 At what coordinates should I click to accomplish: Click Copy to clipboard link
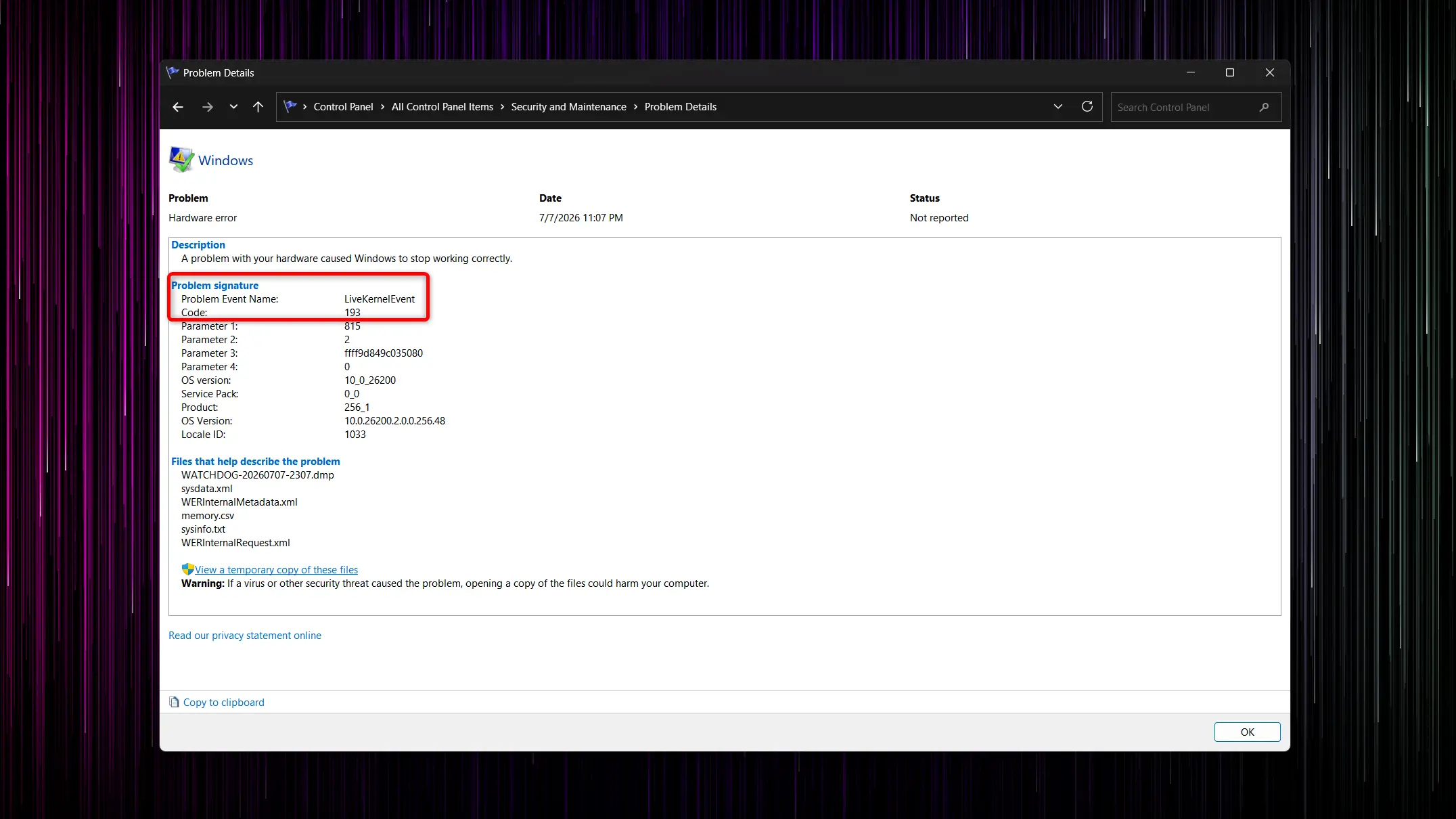click(x=224, y=703)
